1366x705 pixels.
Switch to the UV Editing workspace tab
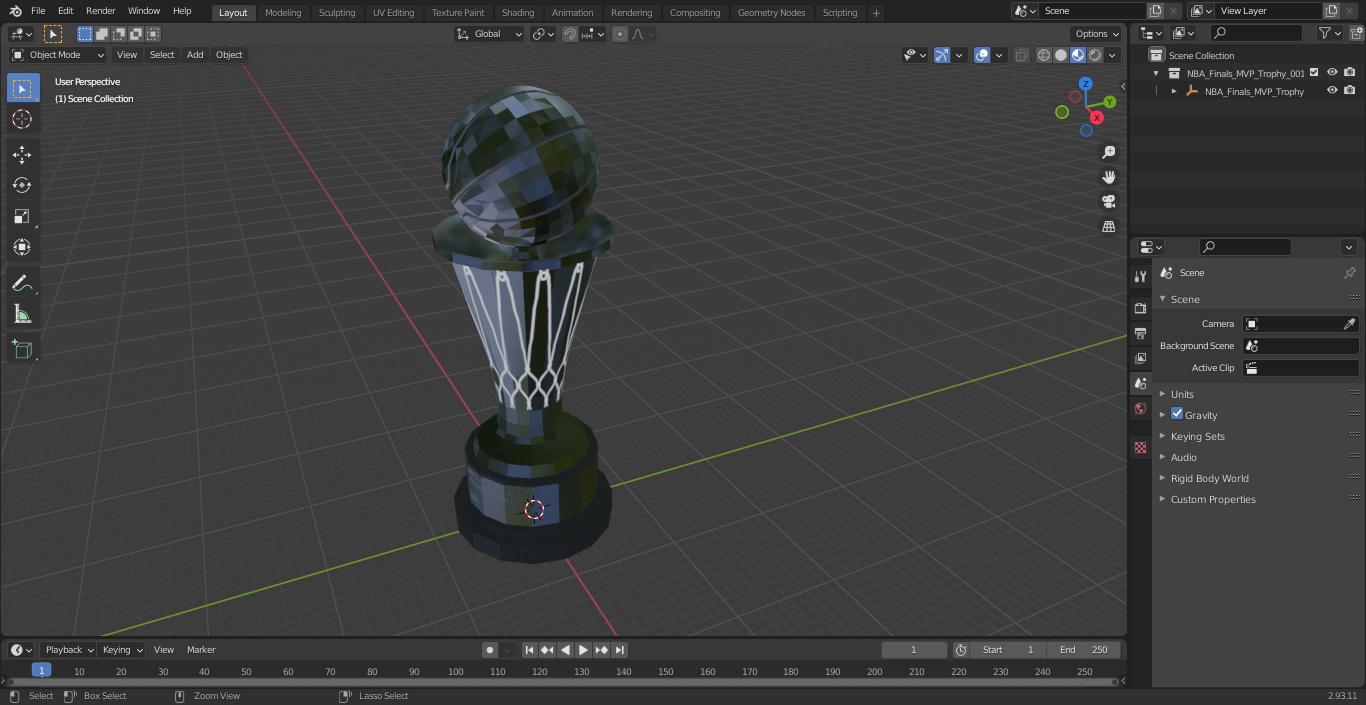pos(393,13)
